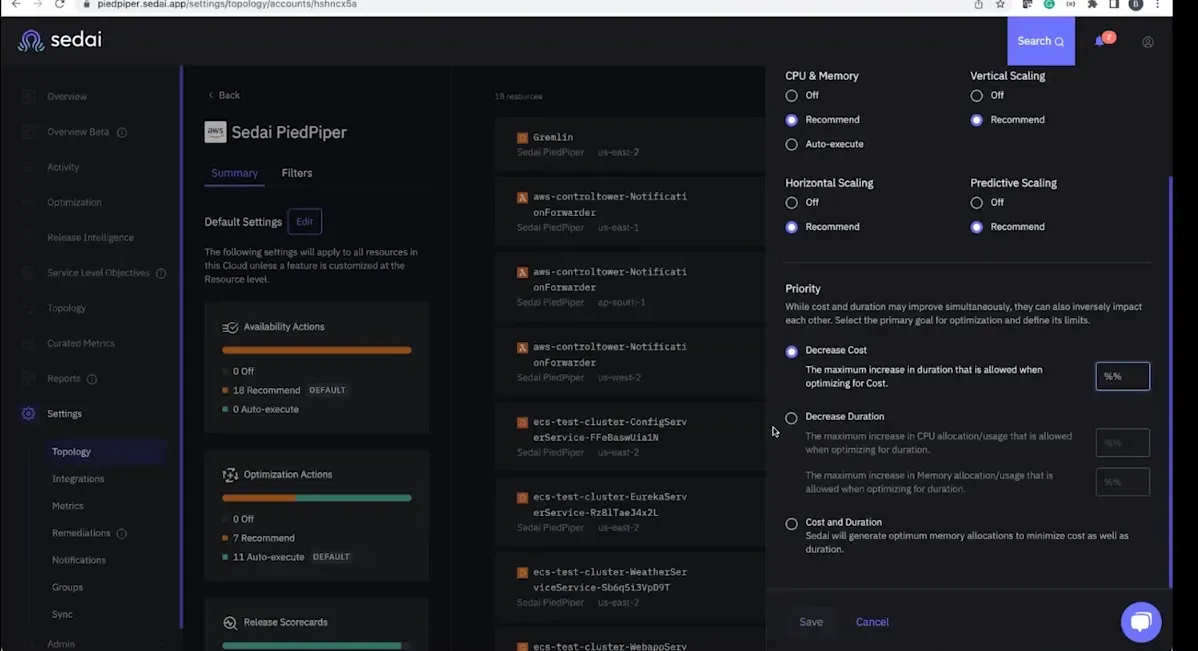
Task: Switch to the Filters tab
Action: coord(296,173)
